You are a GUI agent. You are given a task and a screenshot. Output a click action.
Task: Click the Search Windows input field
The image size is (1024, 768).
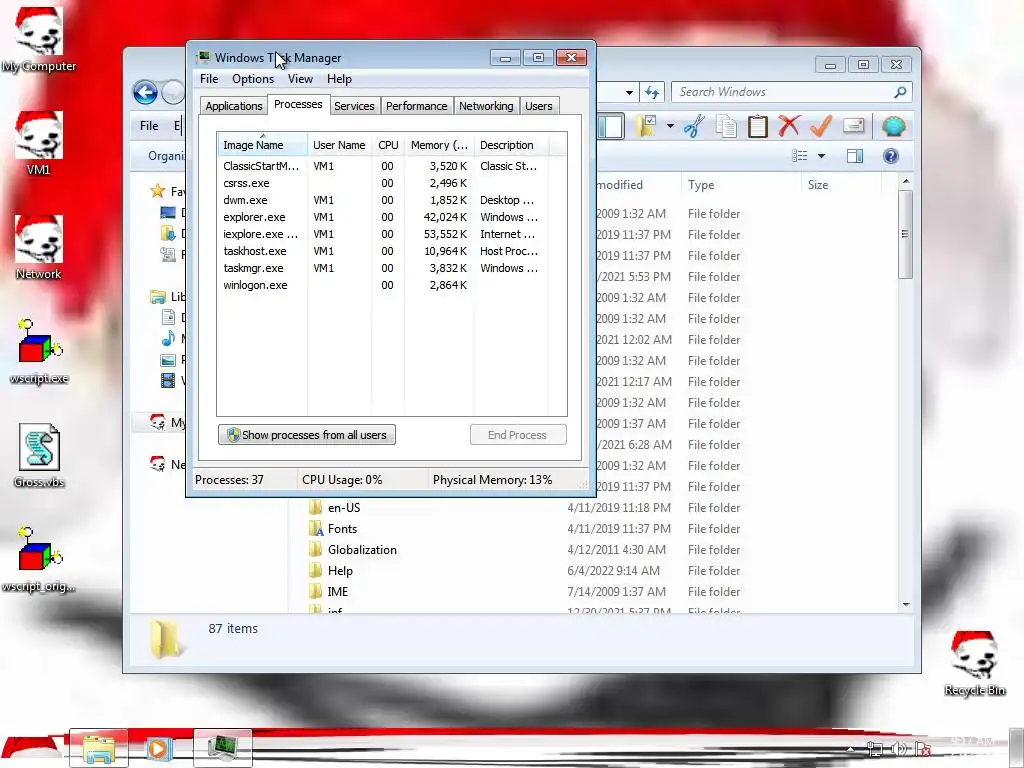[x=782, y=92]
